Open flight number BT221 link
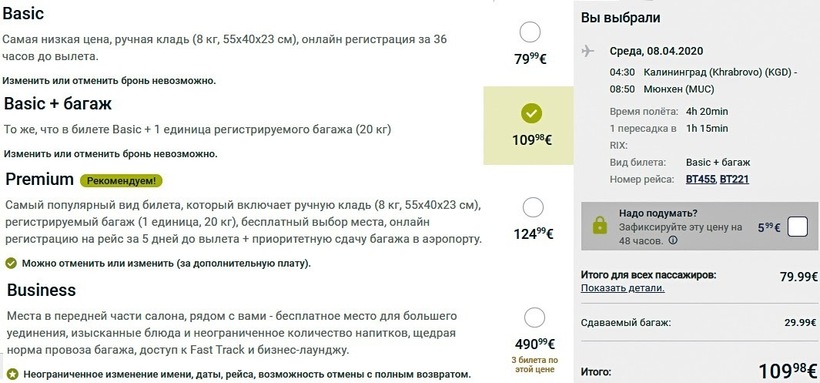Screen dimensions: 820x383 tap(734, 179)
